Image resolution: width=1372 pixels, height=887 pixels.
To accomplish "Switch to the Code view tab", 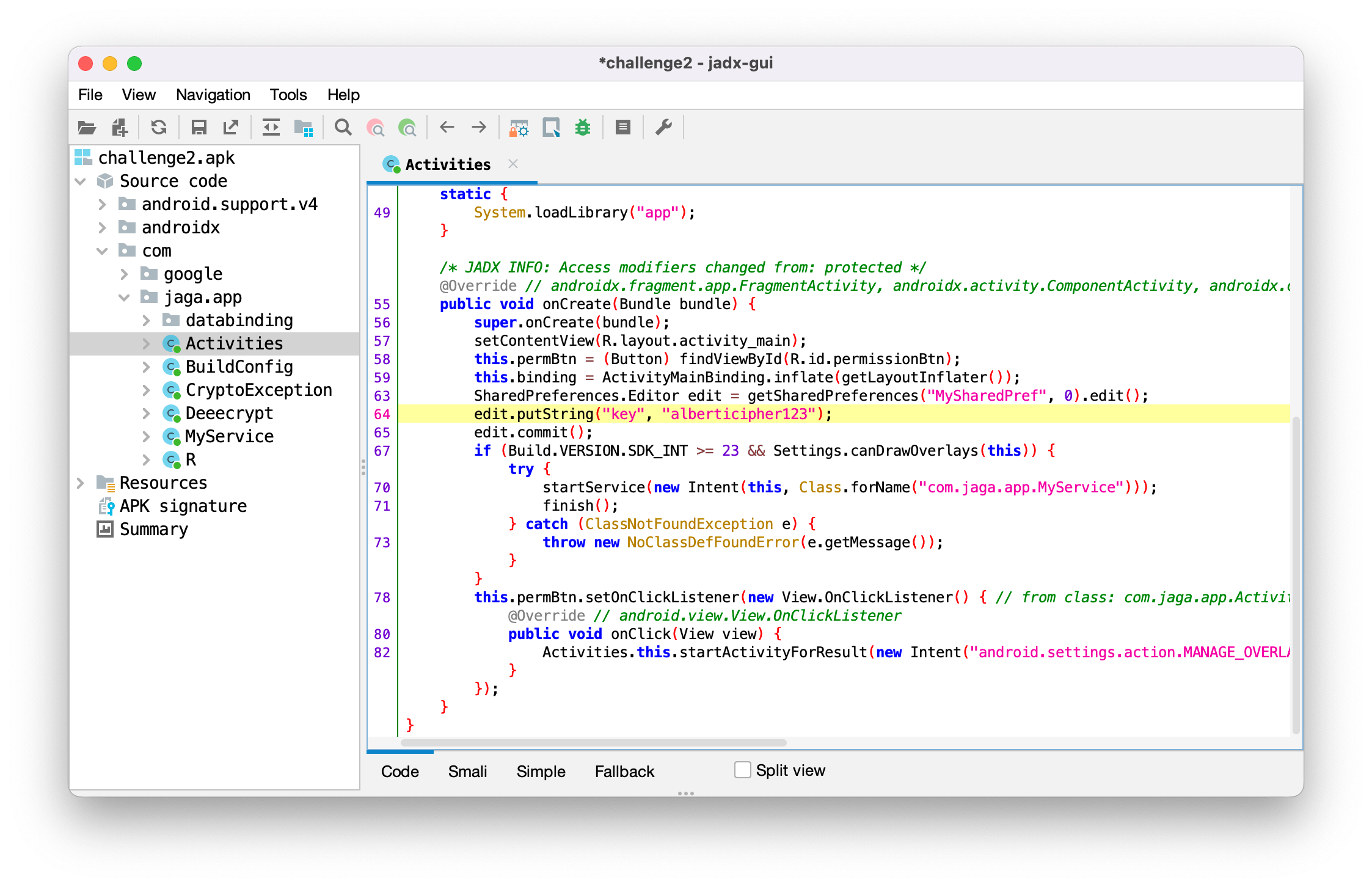I will point(400,771).
